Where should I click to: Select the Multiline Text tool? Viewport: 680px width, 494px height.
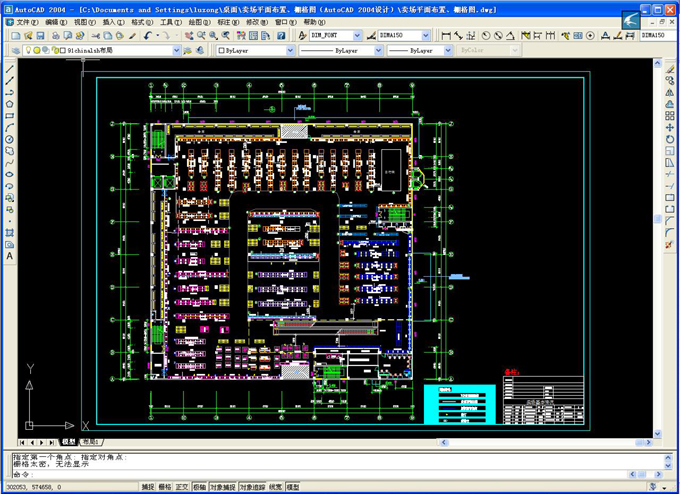[x=9, y=256]
